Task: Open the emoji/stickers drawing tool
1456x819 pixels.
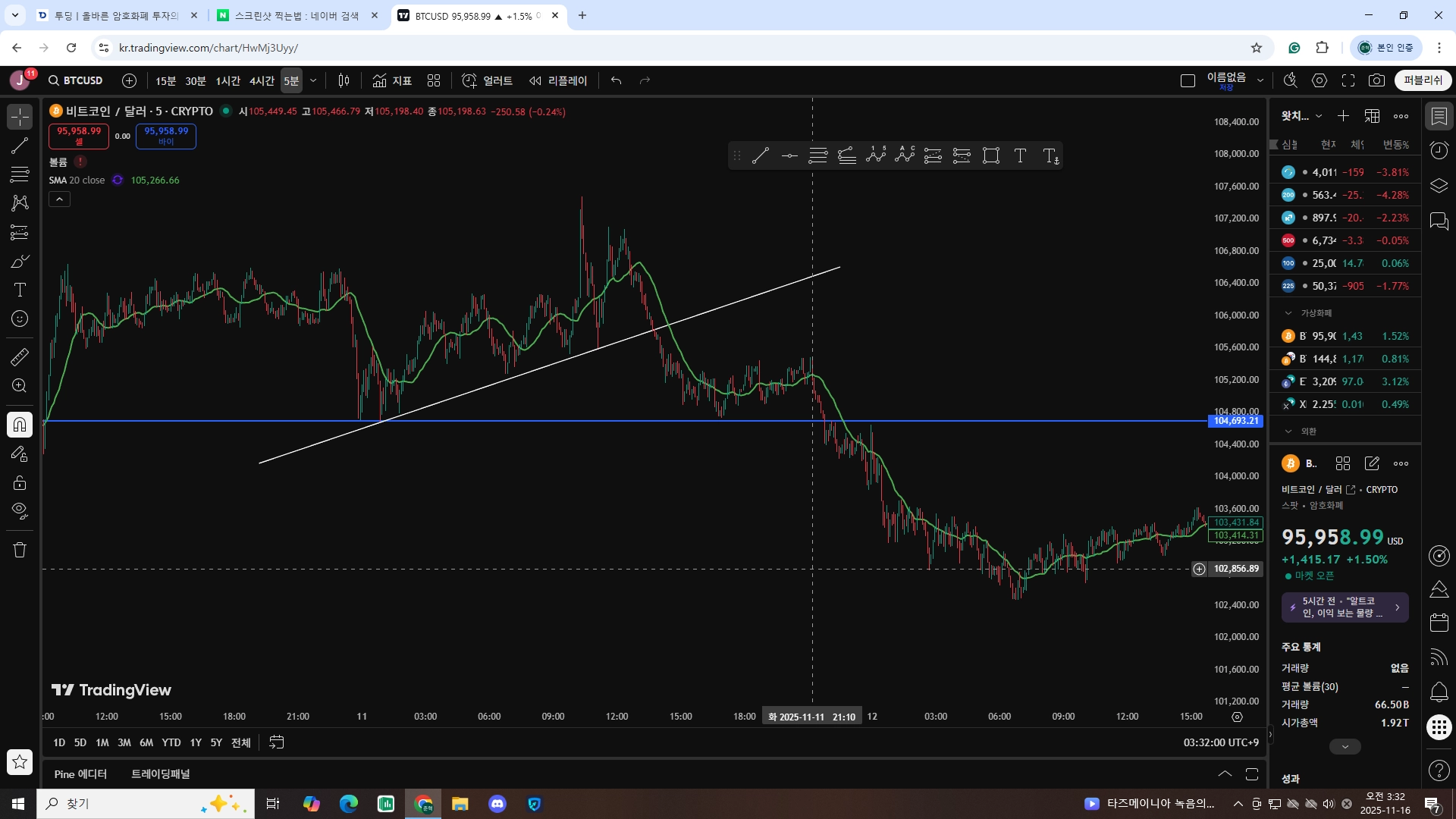Action: click(x=19, y=318)
